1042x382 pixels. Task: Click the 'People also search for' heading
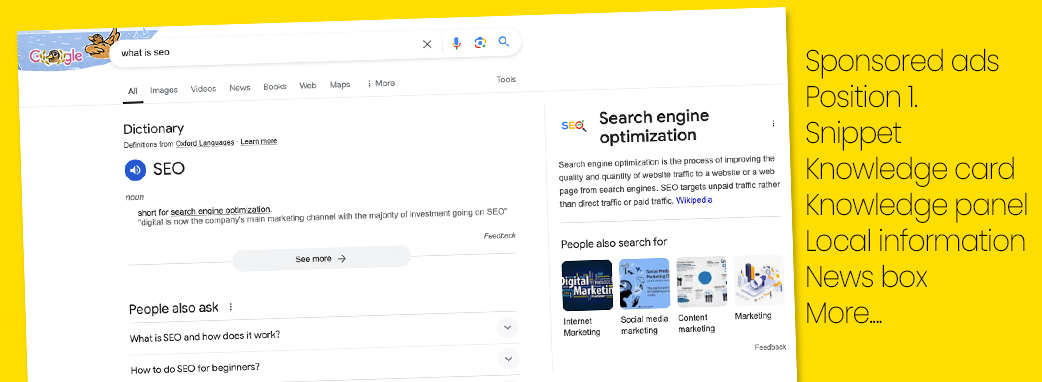(614, 243)
